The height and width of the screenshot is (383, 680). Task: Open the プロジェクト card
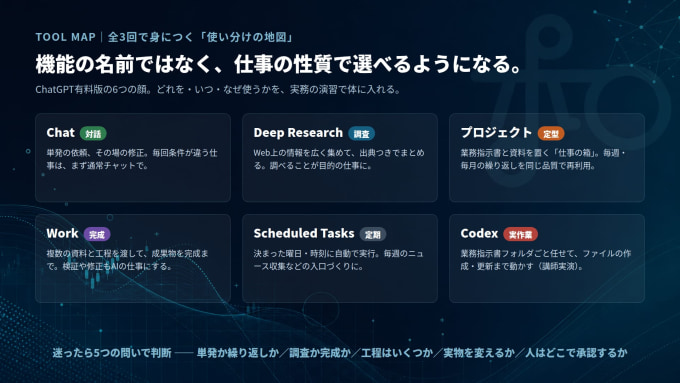pyautogui.click(x=546, y=157)
